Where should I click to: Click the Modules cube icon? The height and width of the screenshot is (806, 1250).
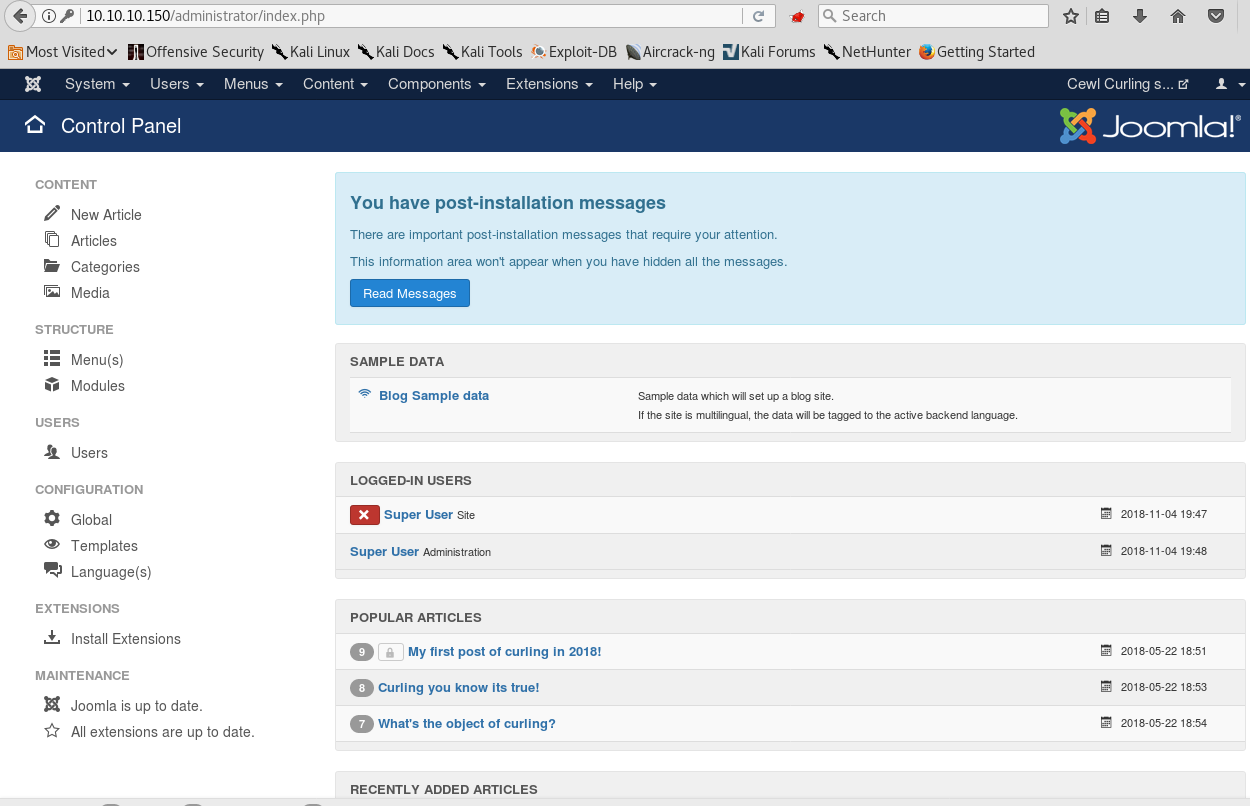tap(52, 385)
